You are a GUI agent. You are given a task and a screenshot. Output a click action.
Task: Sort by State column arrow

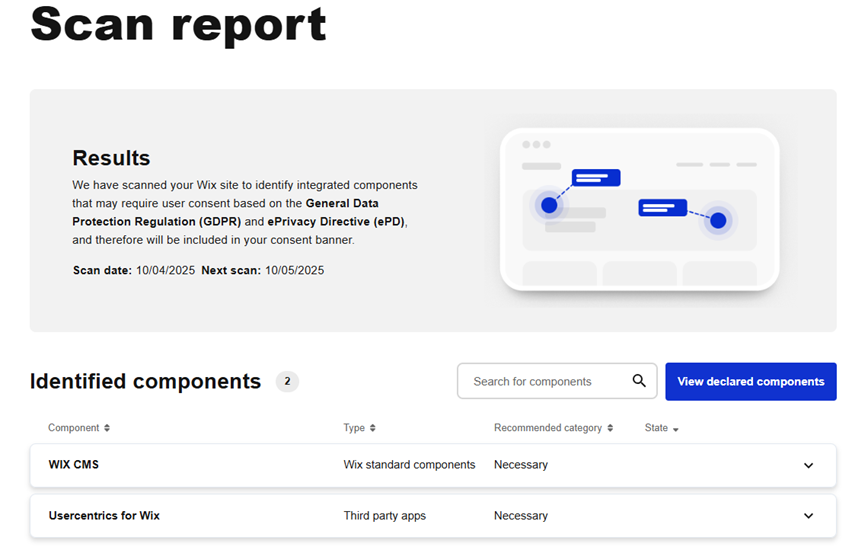[675, 429]
